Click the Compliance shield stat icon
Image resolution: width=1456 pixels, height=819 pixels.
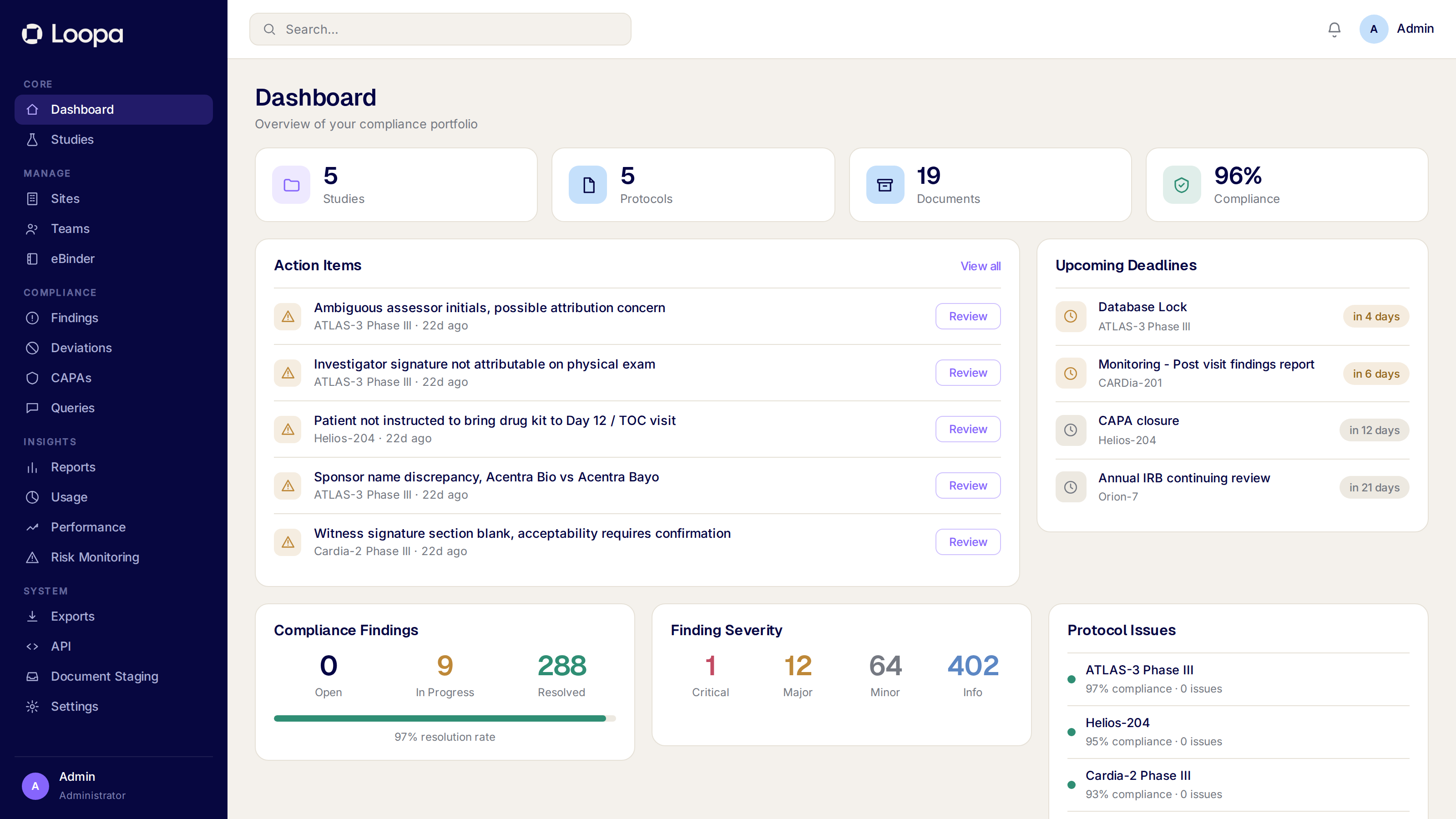tap(1182, 185)
